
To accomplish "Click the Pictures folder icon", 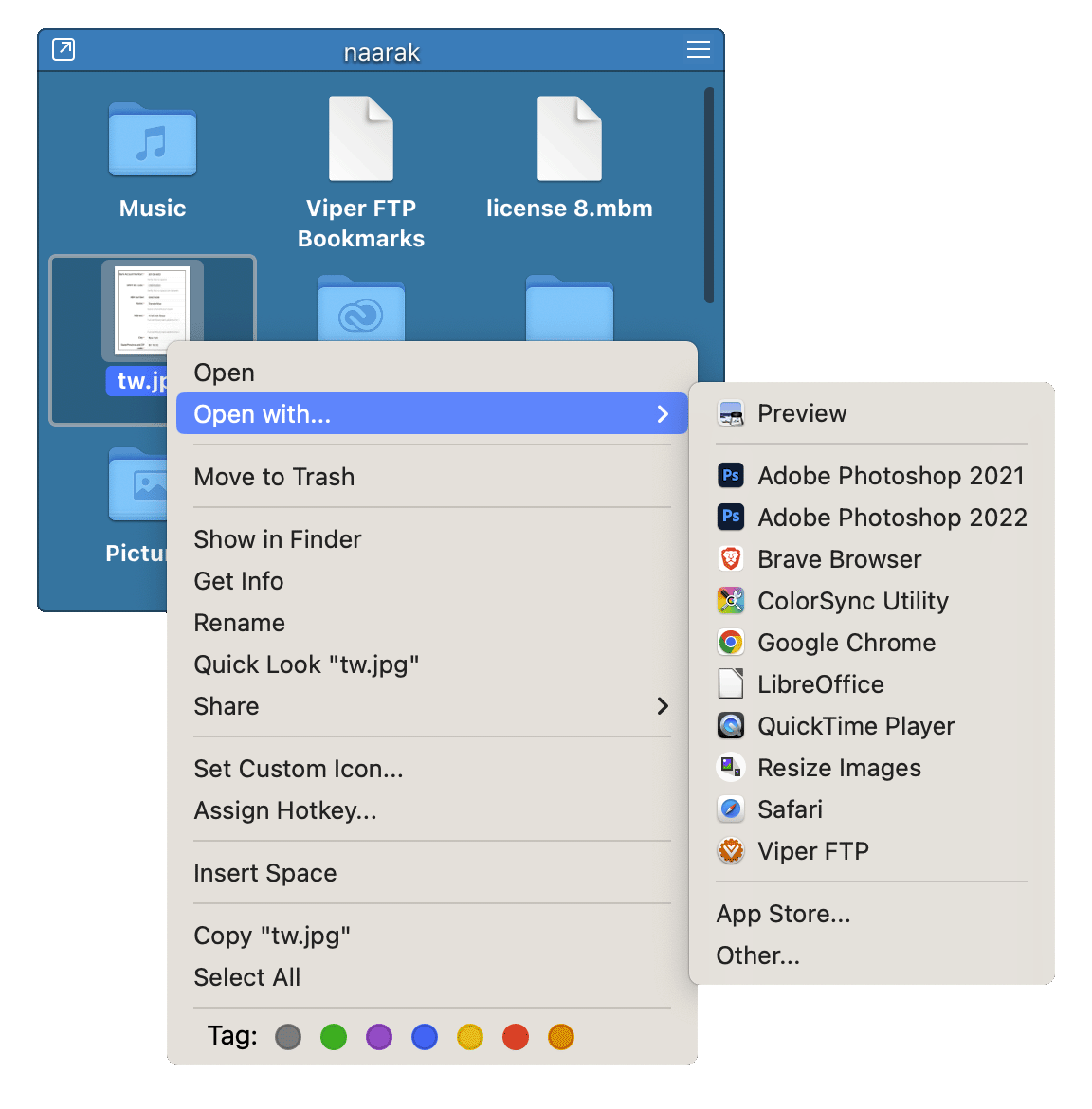I will point(137,484).
